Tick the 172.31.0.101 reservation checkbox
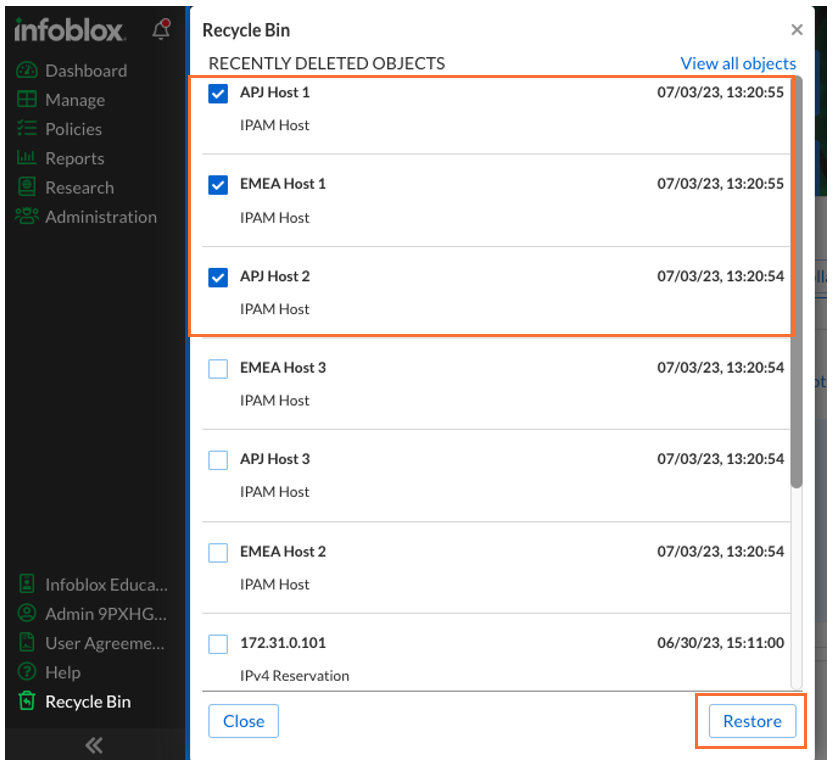 pos(218,644)
